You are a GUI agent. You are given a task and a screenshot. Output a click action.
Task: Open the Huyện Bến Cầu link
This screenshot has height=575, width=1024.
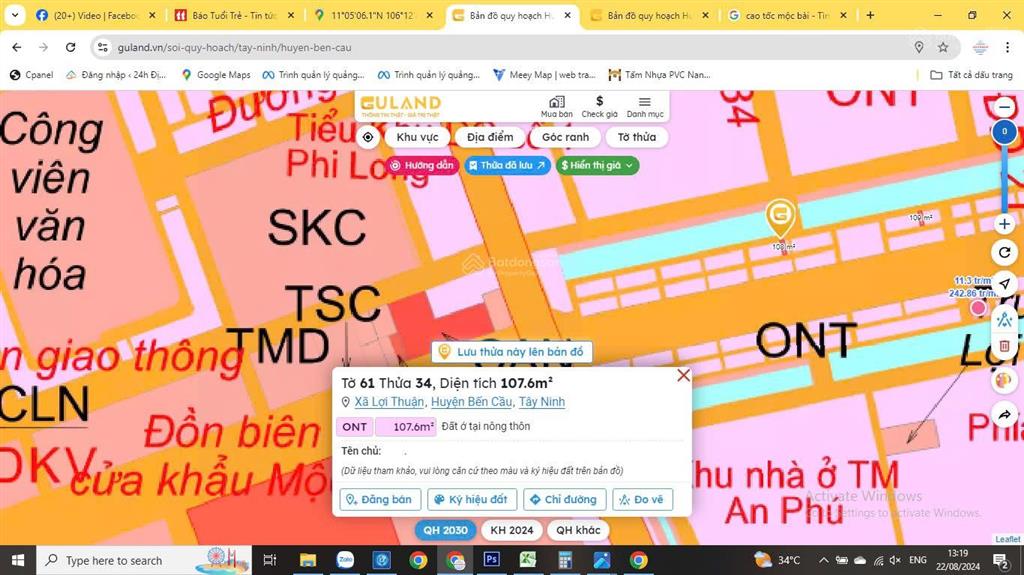(472, 402)
